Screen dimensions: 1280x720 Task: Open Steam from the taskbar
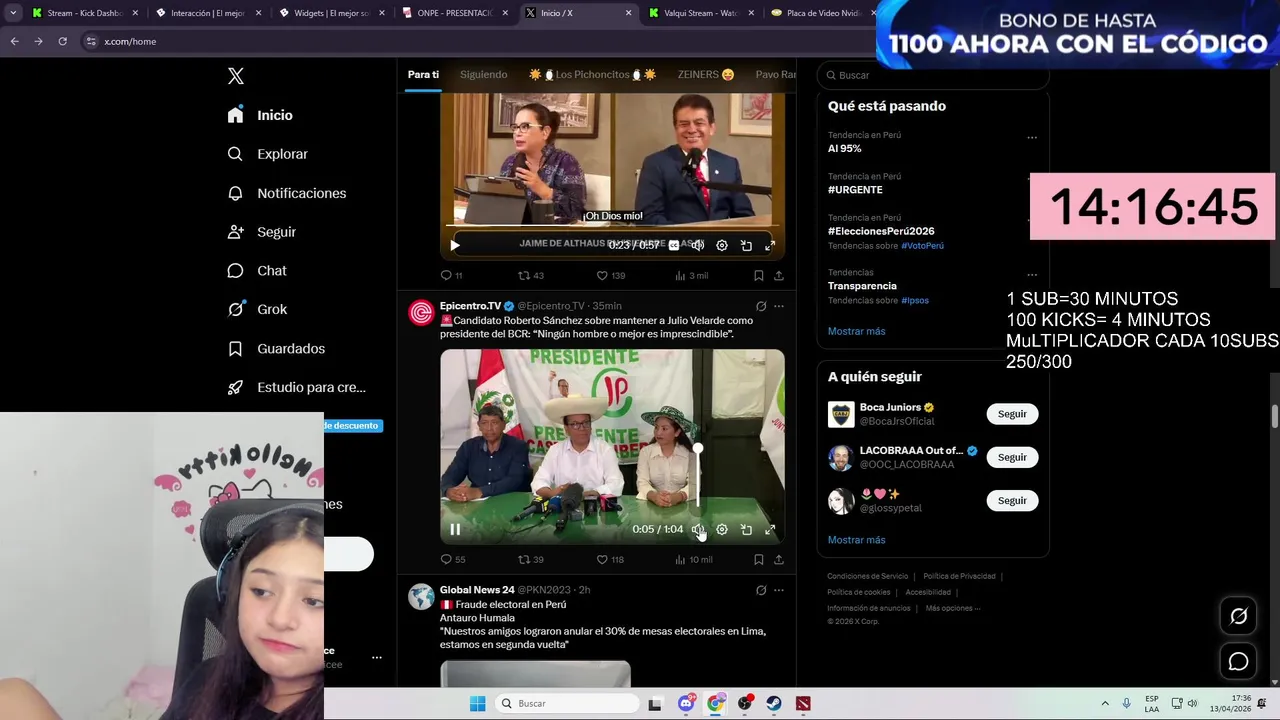[x=774, y=704]
